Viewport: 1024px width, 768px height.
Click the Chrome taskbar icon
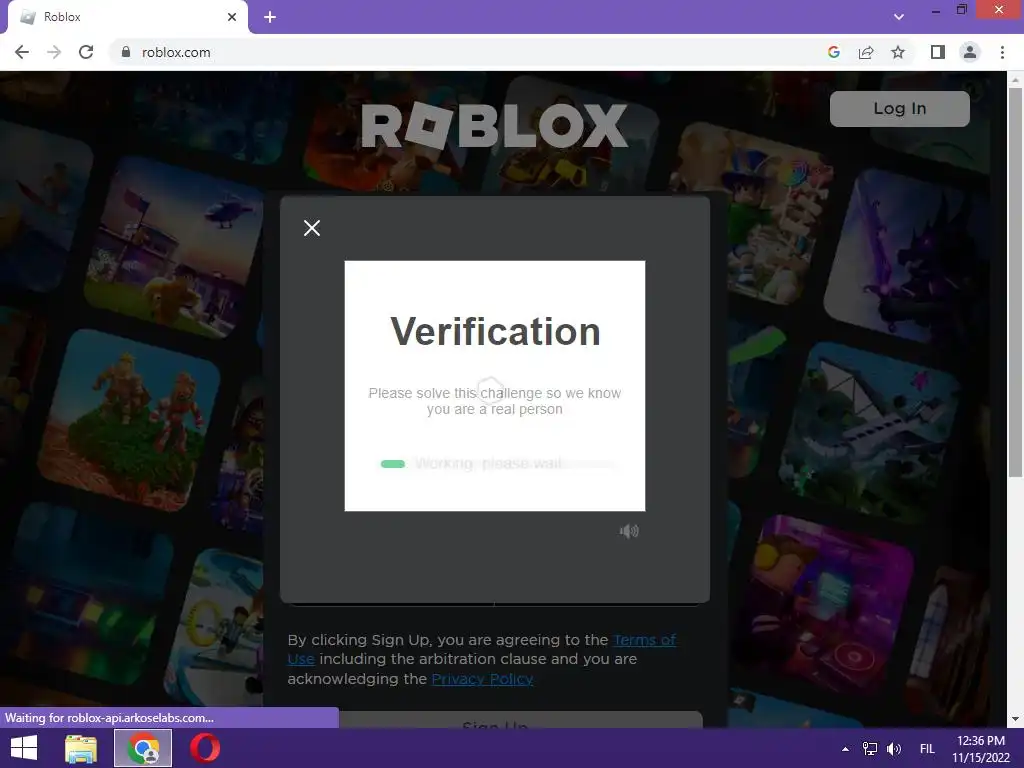(143, 748)
